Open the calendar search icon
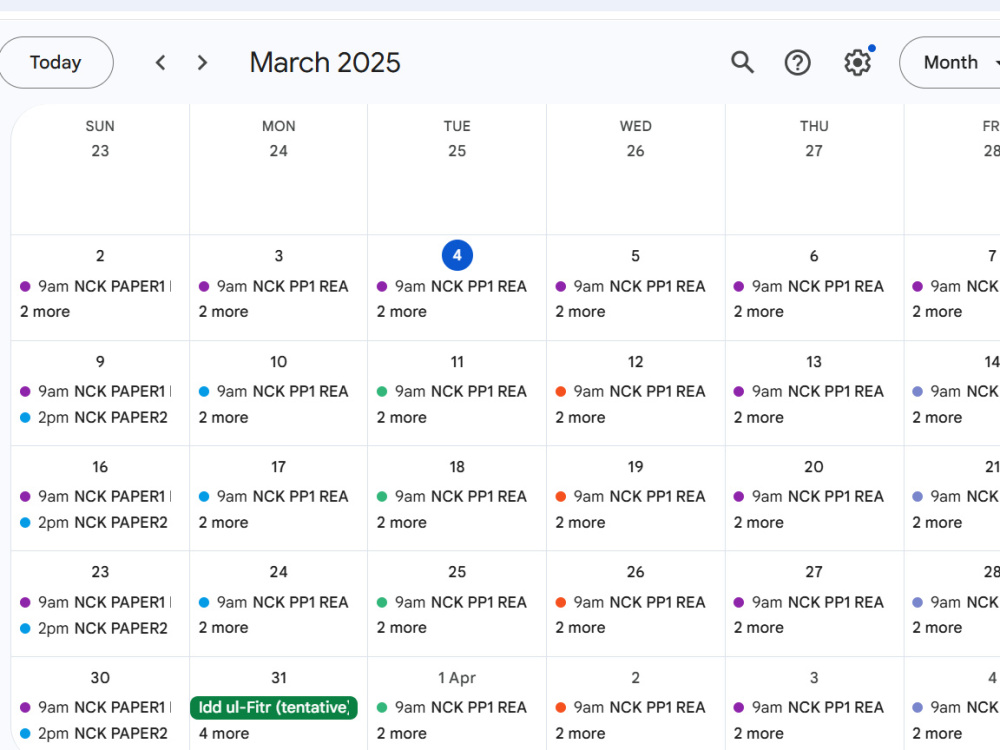Screen dimensions: 1000x750 click(x=742, y=62)
